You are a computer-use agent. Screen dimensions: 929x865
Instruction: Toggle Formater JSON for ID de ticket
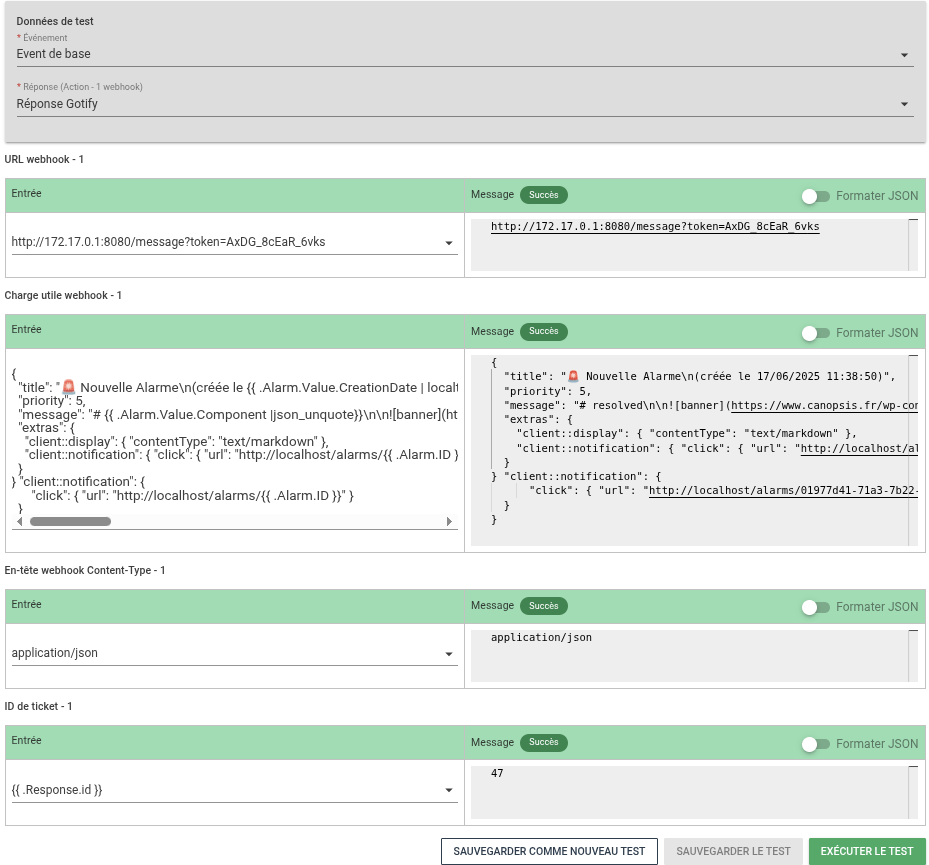pyautogui.click(x=816, y=744)
